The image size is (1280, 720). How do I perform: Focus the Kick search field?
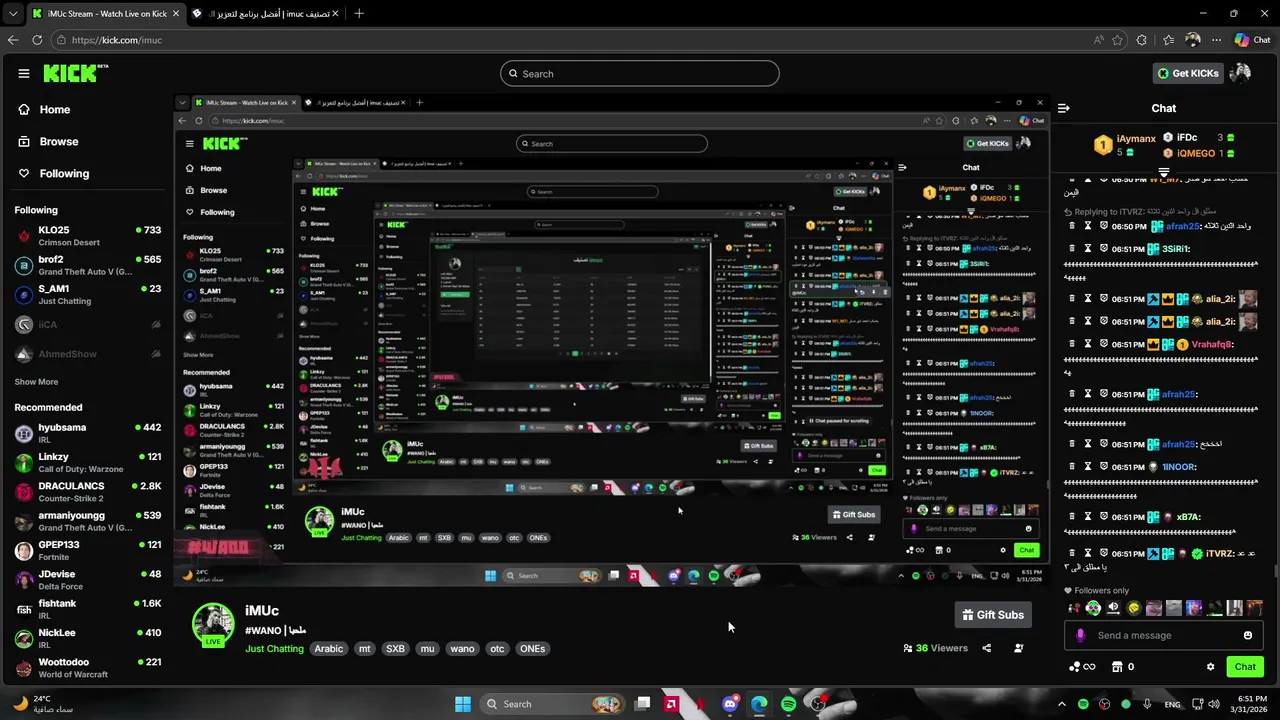640,73
